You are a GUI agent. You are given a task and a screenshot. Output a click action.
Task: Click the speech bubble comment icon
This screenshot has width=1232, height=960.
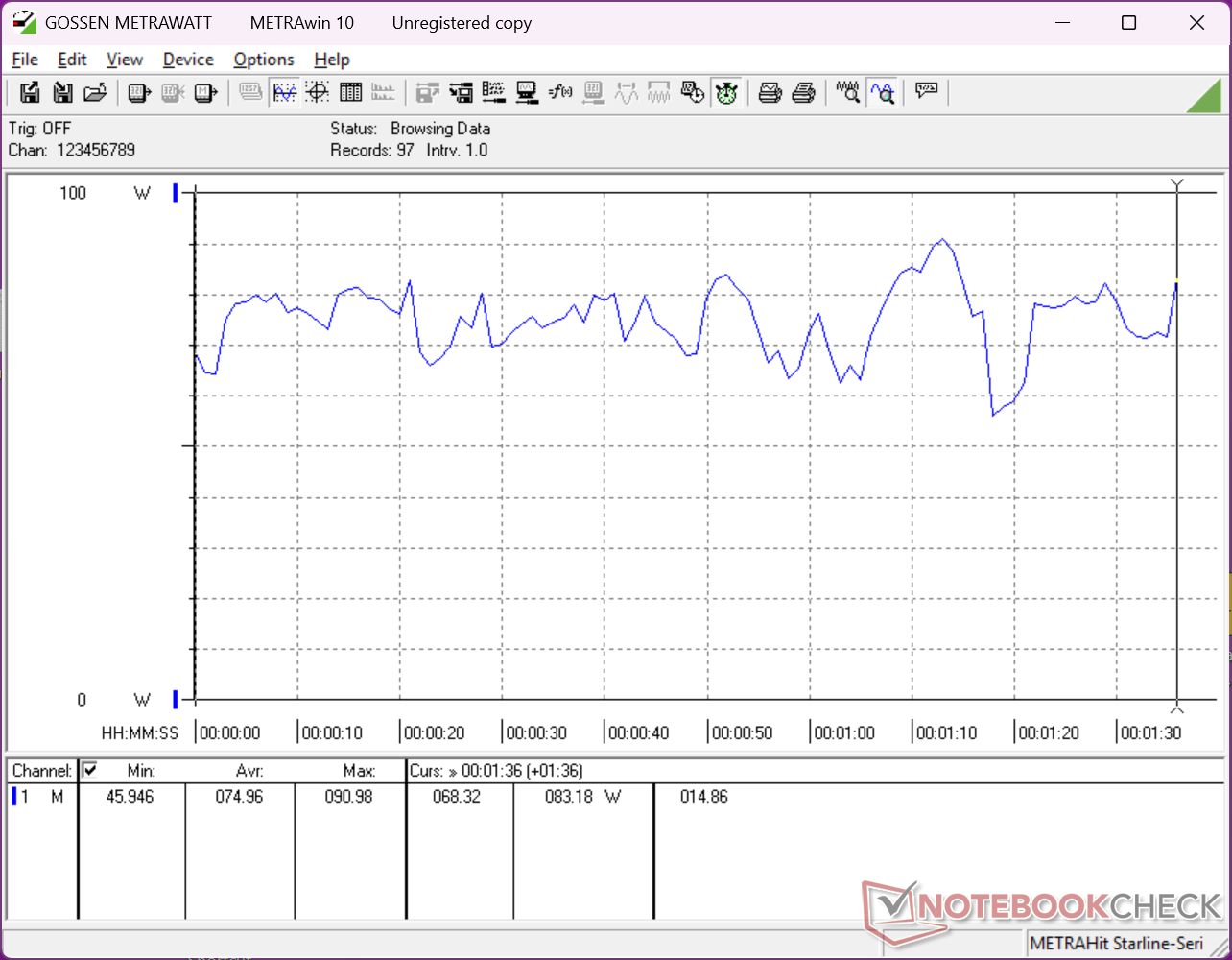926,92
